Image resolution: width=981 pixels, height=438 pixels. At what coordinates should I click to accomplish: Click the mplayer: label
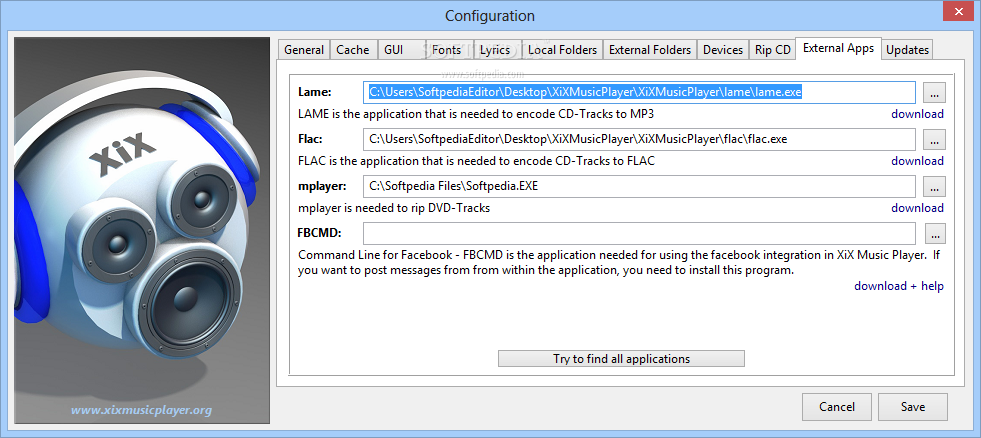coord(322,186)
